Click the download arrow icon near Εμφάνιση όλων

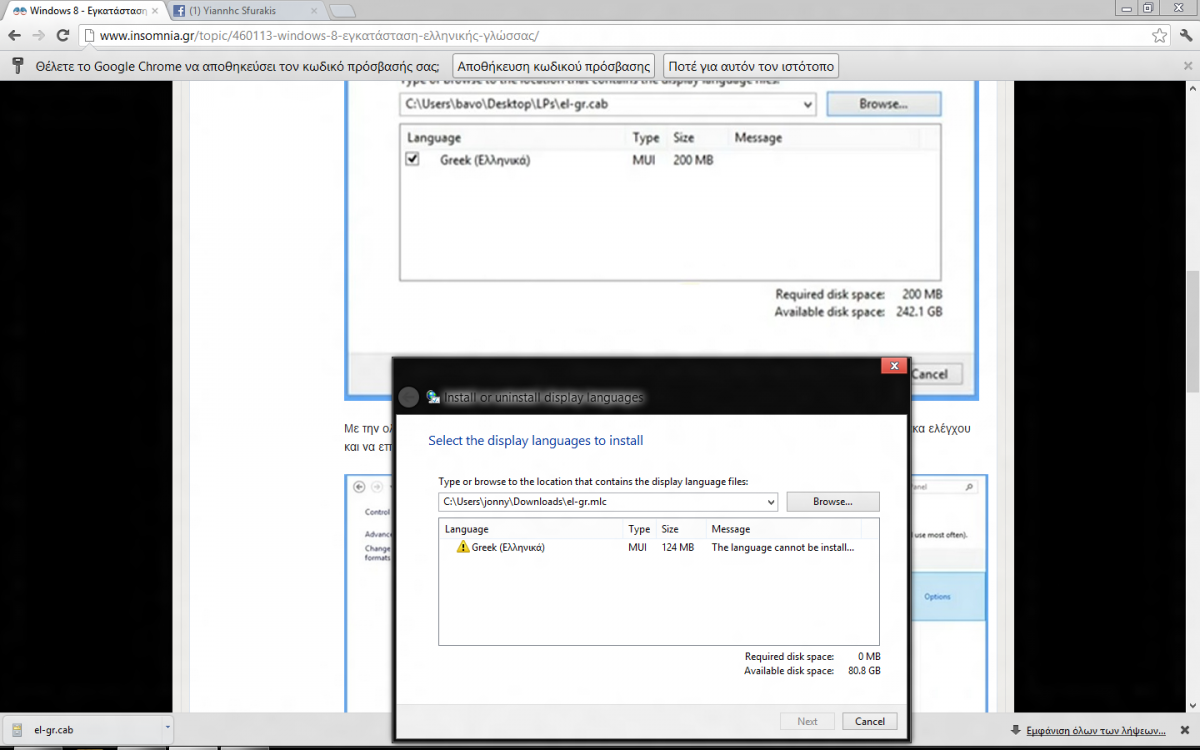1016,729
